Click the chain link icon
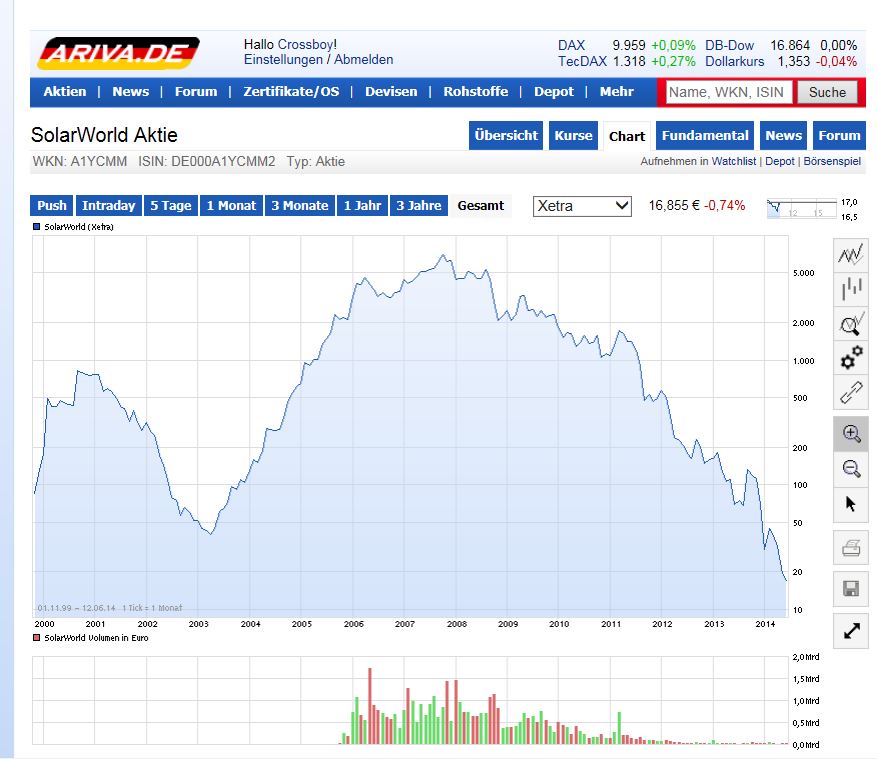The image size is (877, 759). pyautogui.click(x=851, y=392)
